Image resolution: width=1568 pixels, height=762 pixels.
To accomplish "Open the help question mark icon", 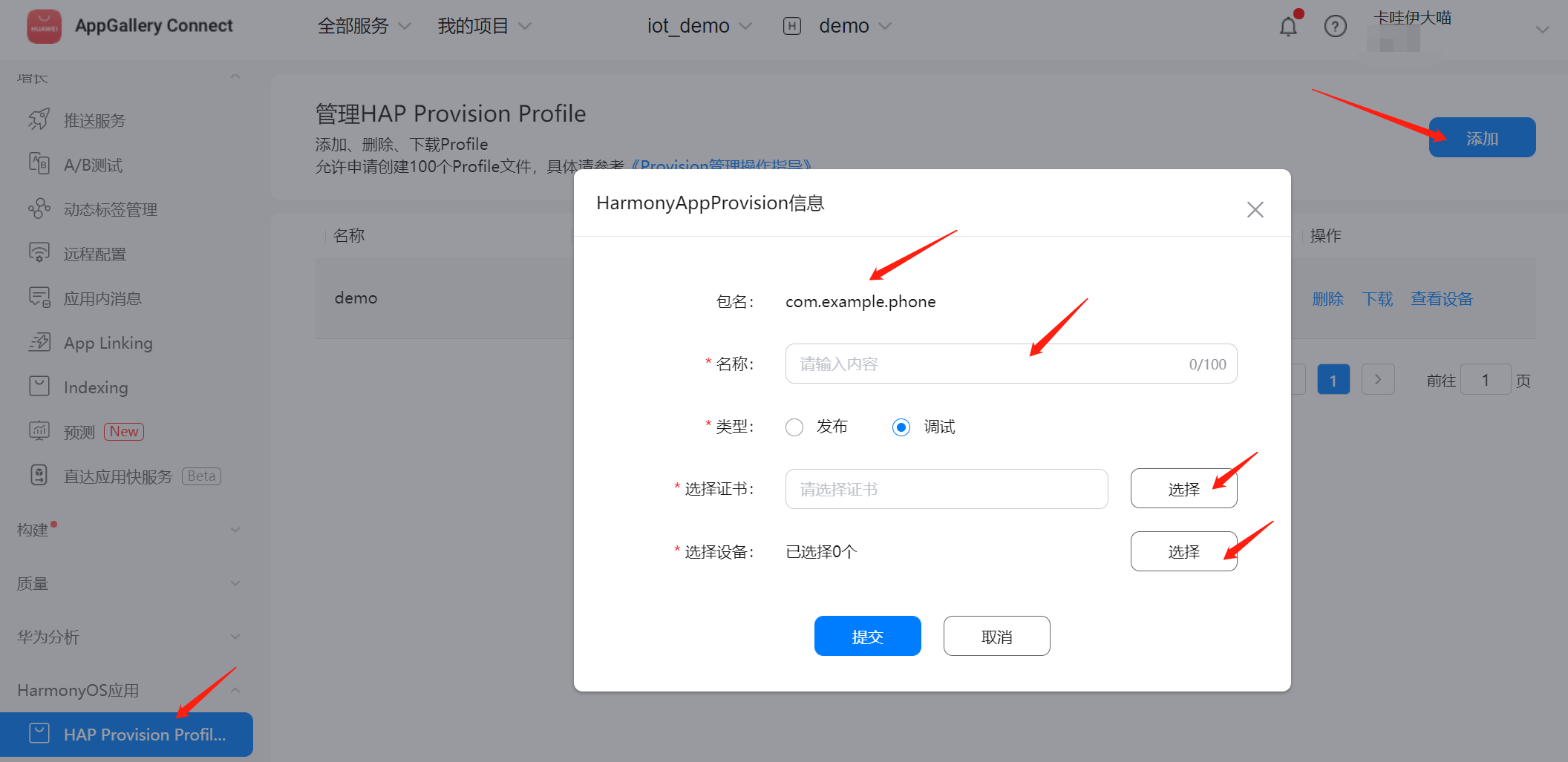I will pyautogui.click(x=1335, y=27).
